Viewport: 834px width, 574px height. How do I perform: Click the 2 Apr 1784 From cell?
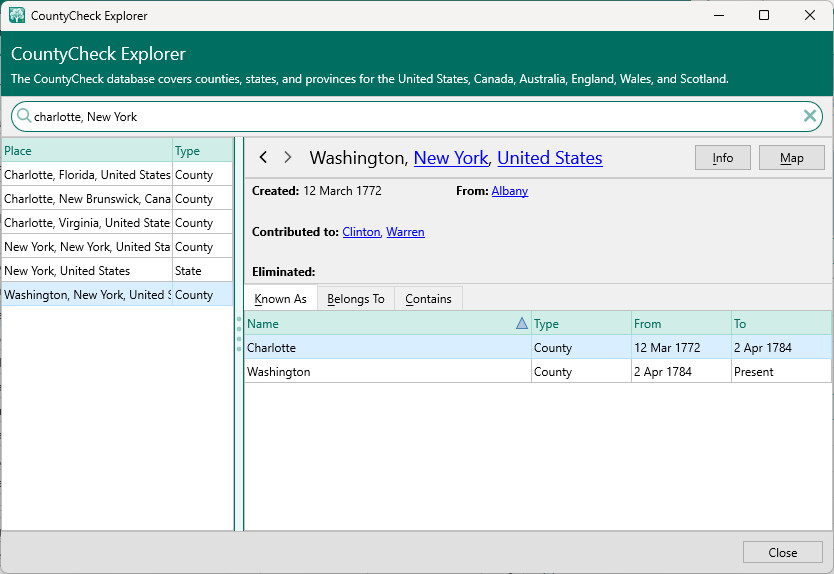click(x=681, y=371)
